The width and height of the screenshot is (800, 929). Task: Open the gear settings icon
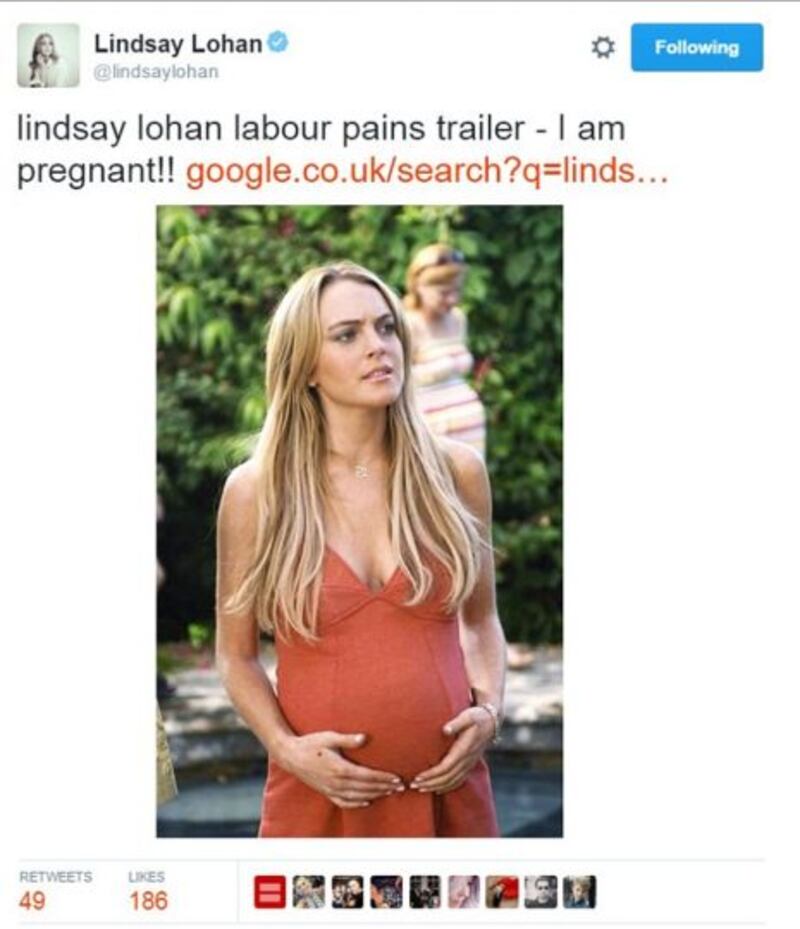[603, 47]
